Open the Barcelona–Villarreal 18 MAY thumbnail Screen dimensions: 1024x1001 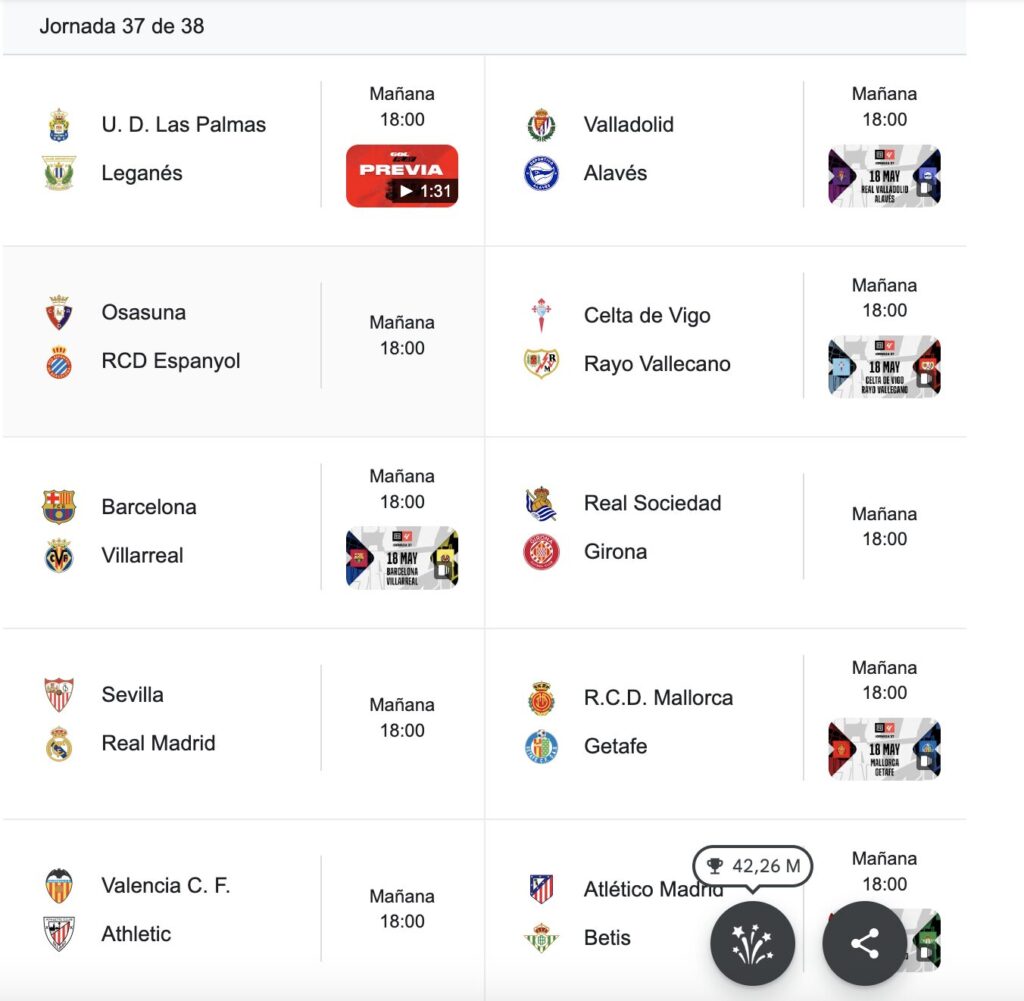pyautogui.click(x=402, y=558)
